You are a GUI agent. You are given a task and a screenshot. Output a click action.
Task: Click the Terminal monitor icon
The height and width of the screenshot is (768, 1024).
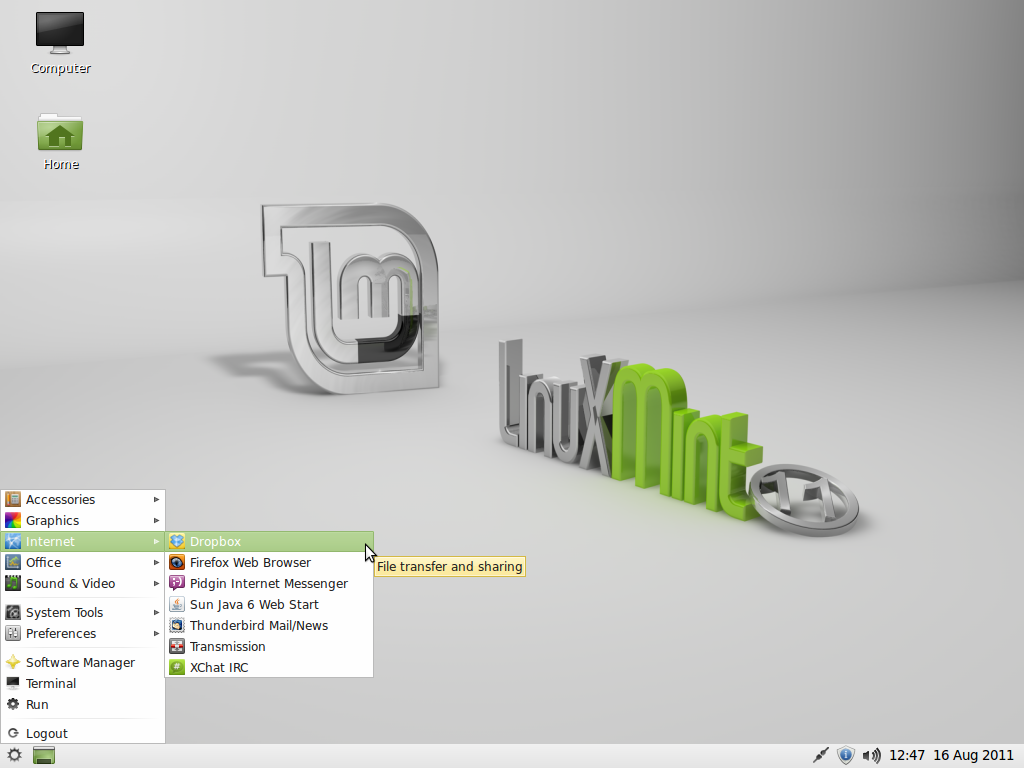click(x=13, y=683)
